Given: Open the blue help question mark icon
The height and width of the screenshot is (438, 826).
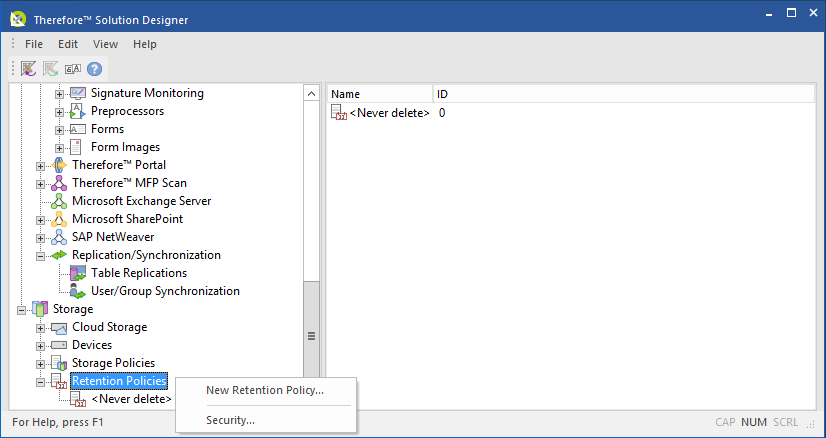Looking at the screenshot, I should point(94,69).
